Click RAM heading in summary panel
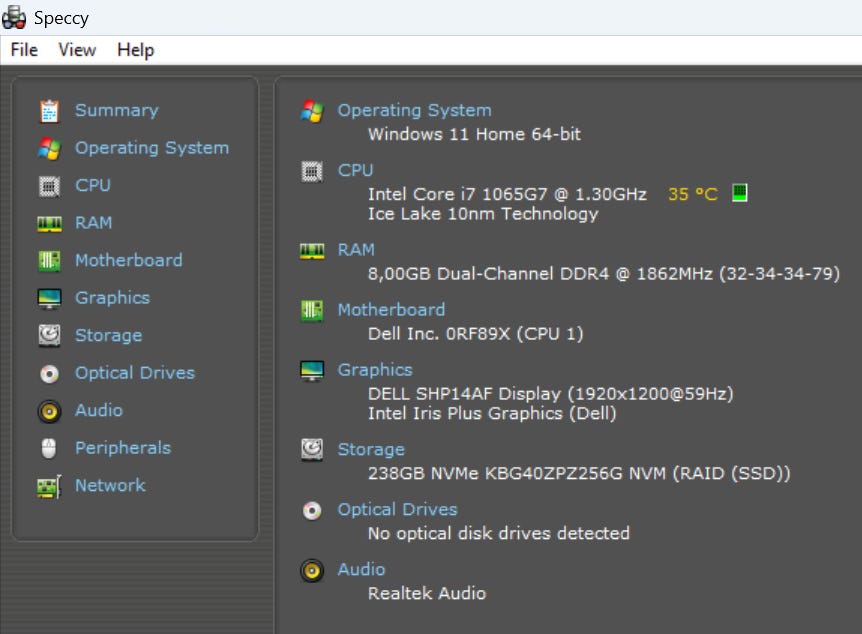 [356, 250]
